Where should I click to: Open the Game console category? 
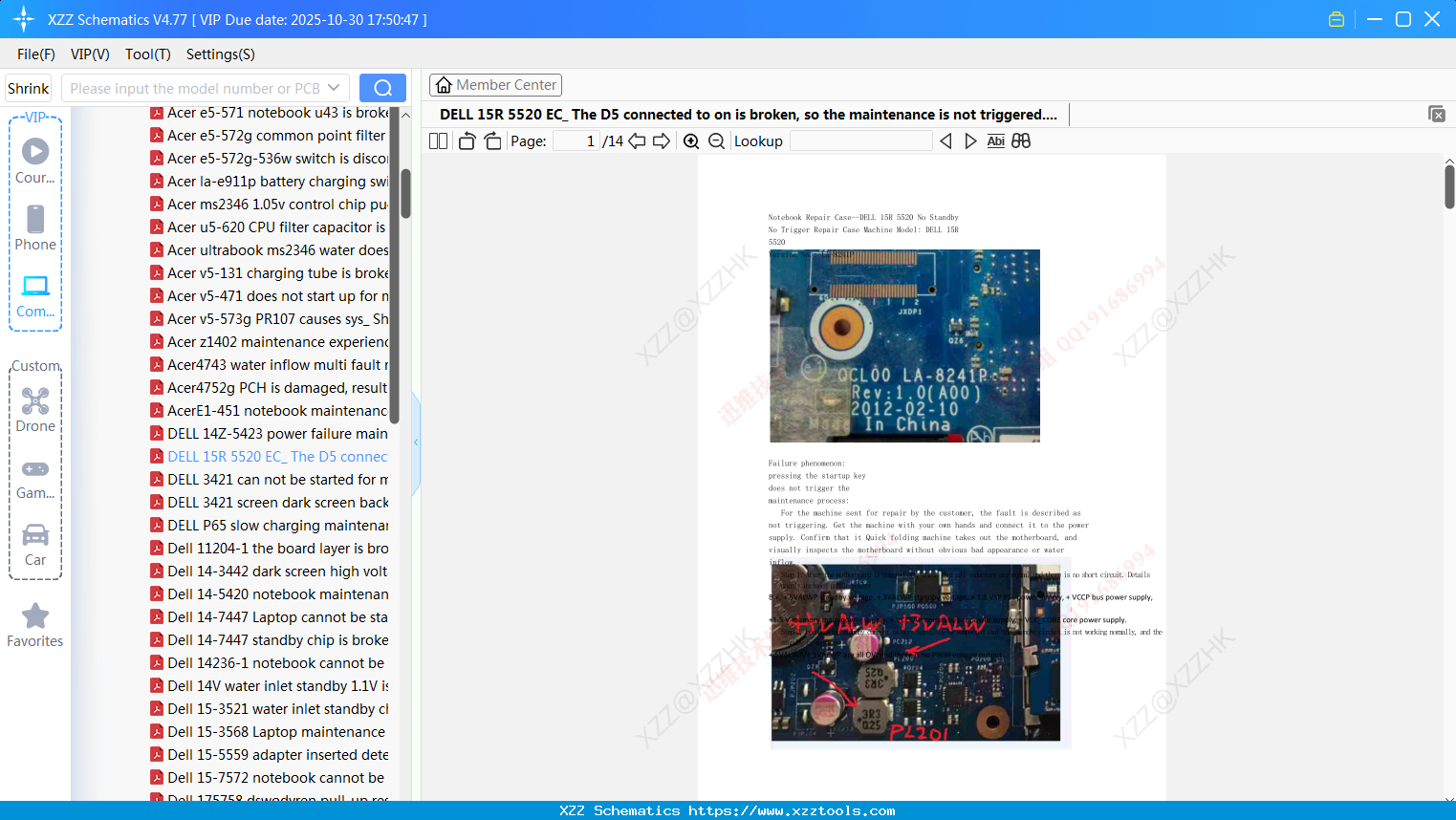click(35, 480)
